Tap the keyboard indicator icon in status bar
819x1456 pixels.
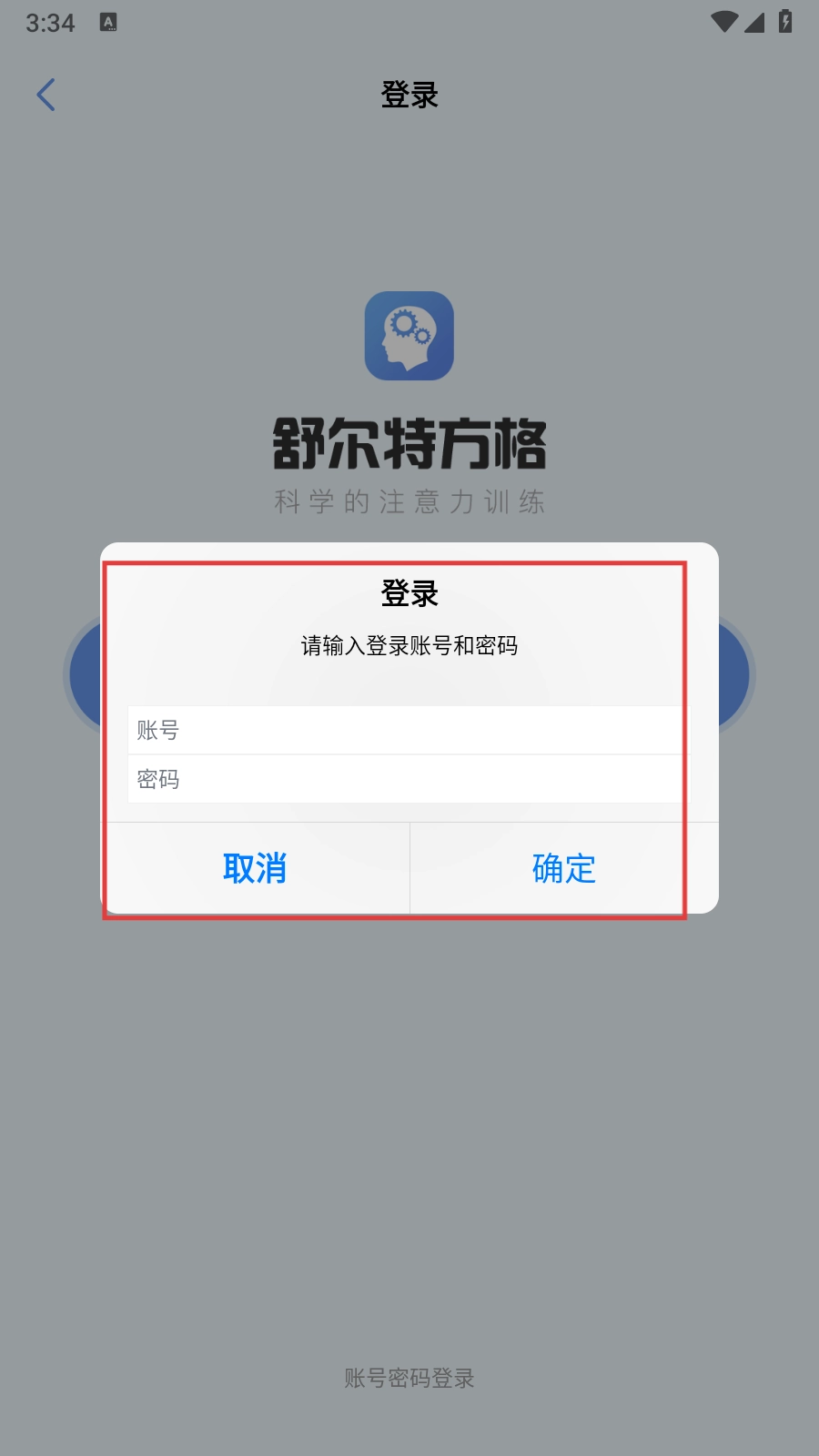108,23
